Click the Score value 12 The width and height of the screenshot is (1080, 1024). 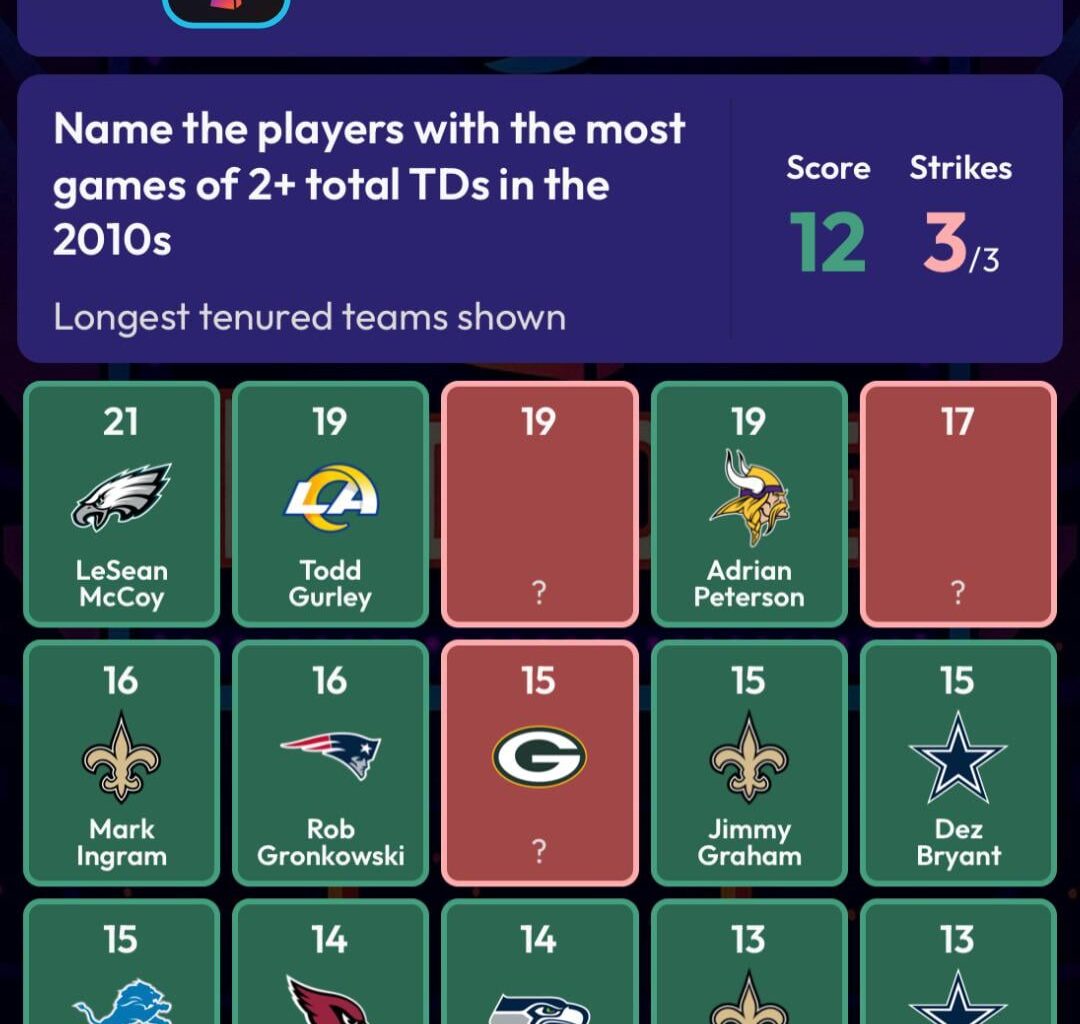(x=827, y=243)
